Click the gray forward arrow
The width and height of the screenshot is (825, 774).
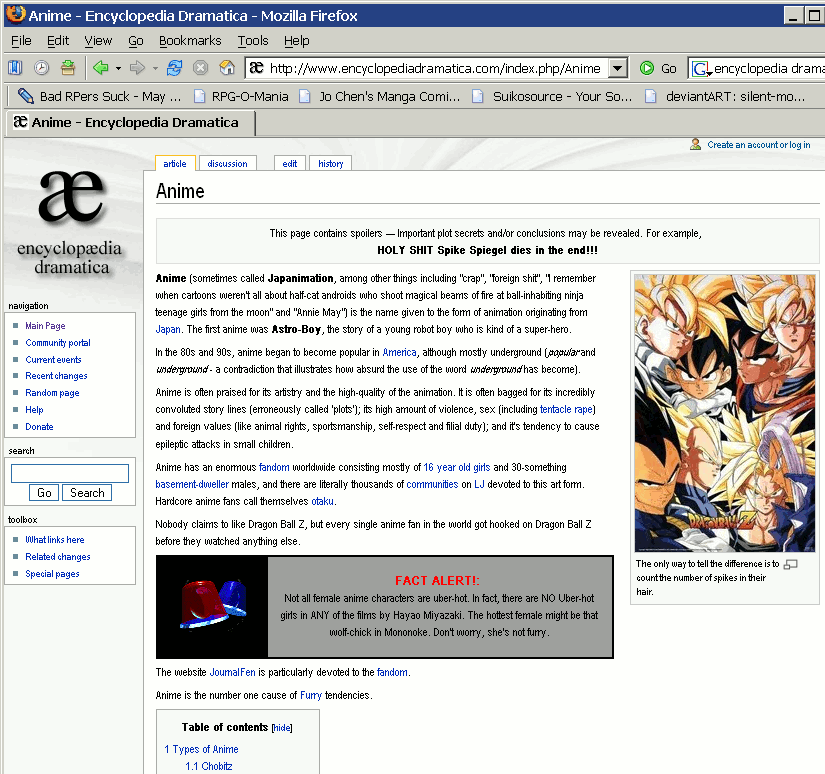click(x=137, y=68)
